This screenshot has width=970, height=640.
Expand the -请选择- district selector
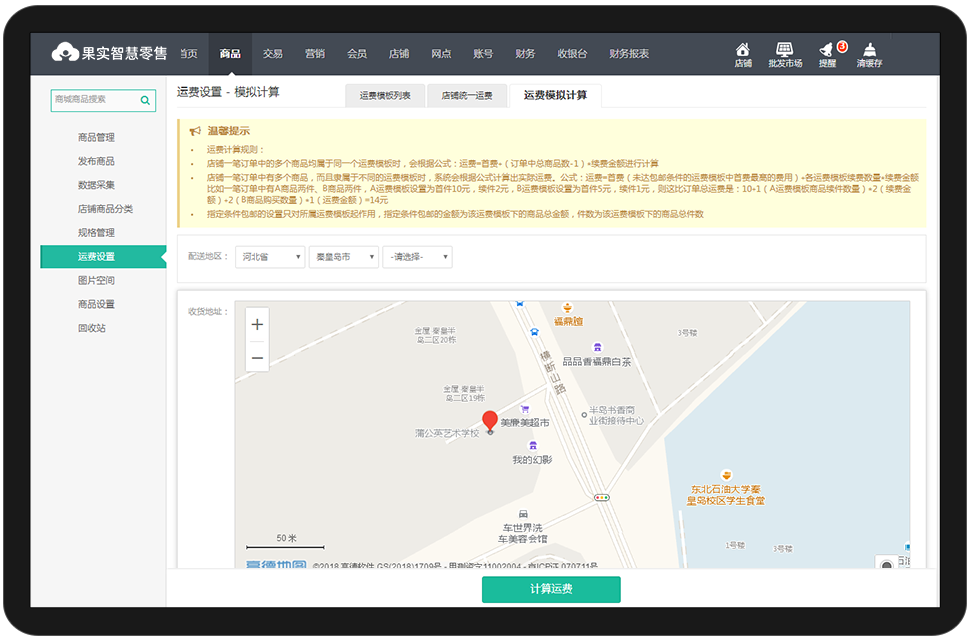417,256
